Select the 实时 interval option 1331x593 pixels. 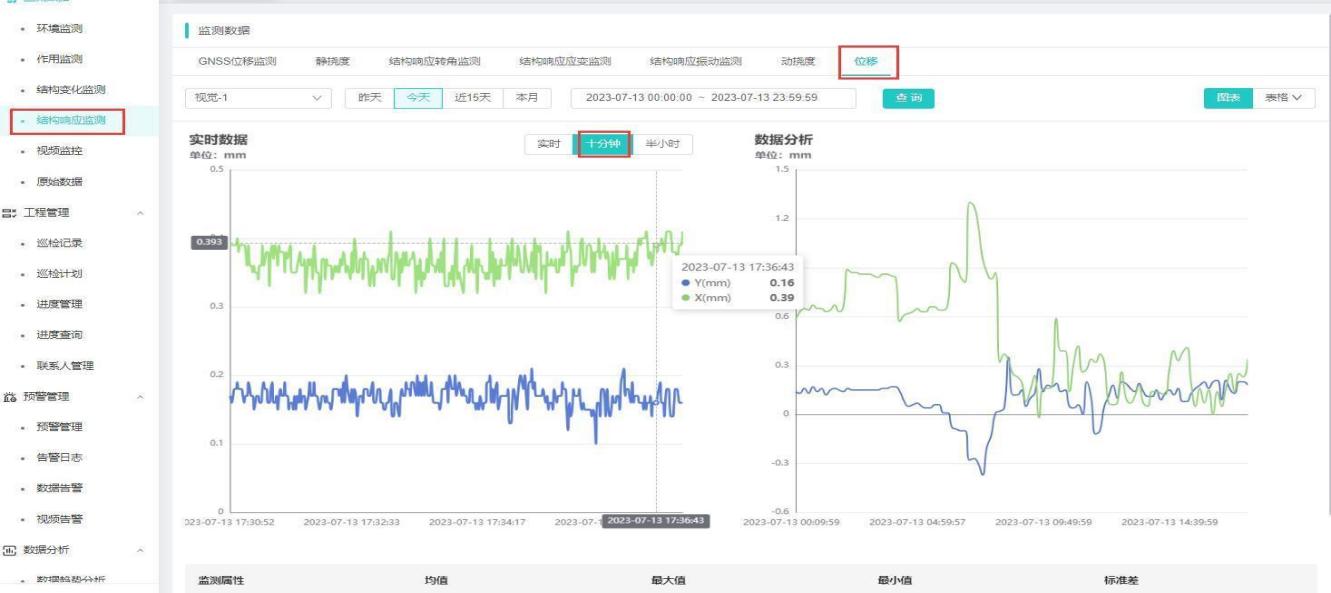pyautogui.click(x=549, y=144)
